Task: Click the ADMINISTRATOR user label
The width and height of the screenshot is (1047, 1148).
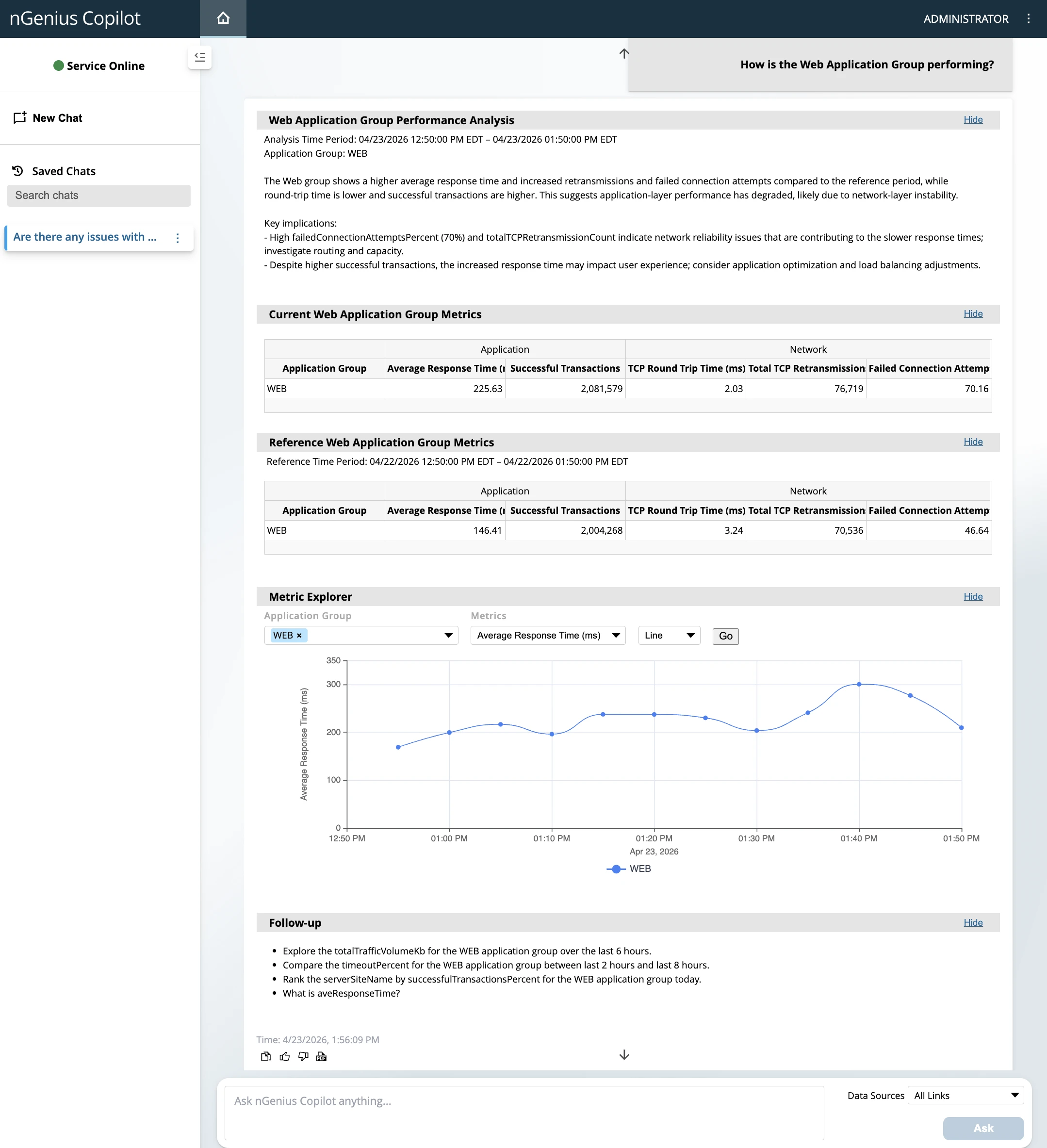Action: [x=965, y=19]
